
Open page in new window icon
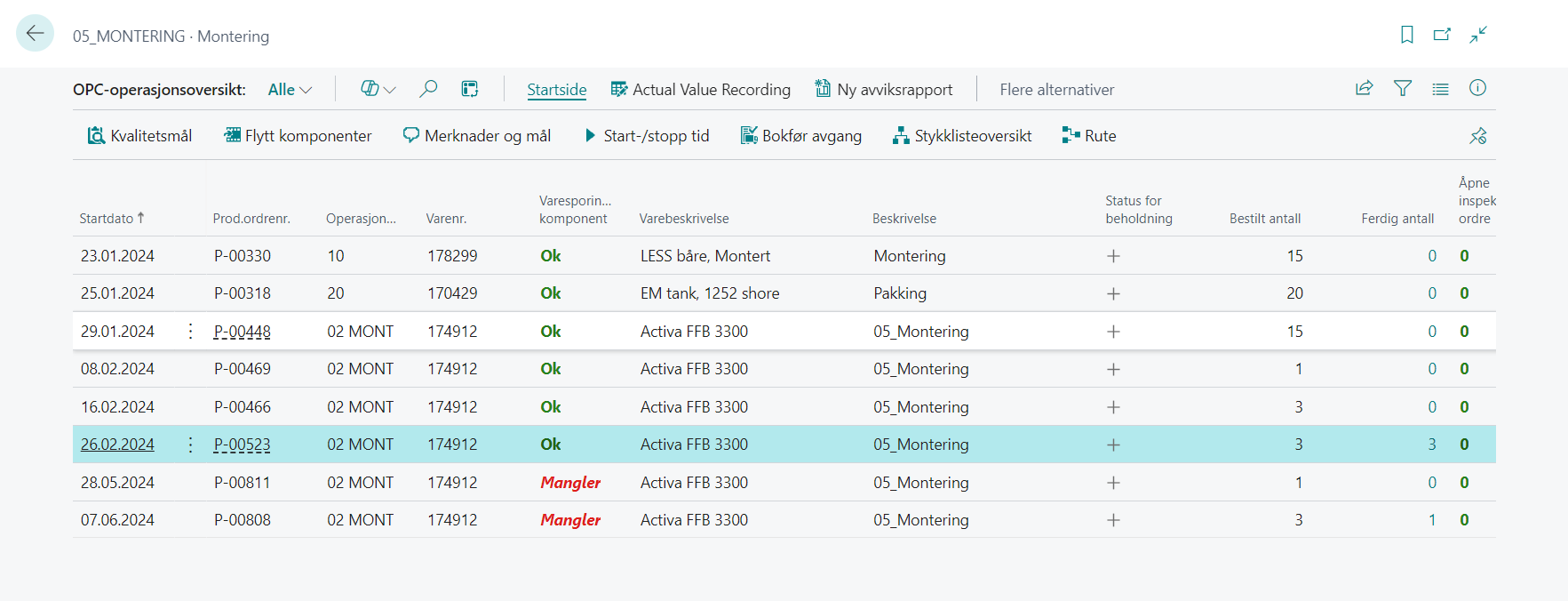1442,35
